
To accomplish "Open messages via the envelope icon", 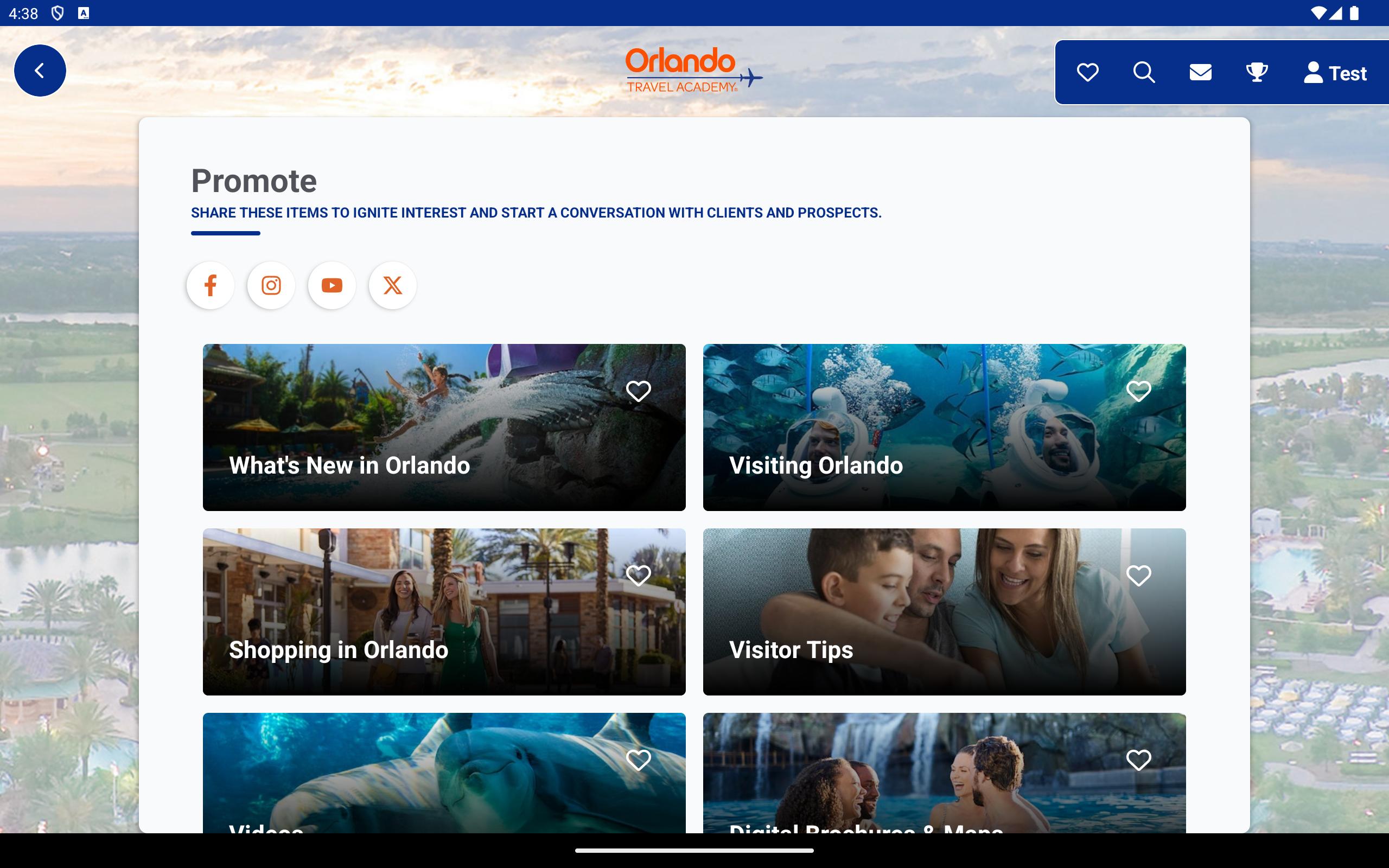I will (x=1200, y=72).
